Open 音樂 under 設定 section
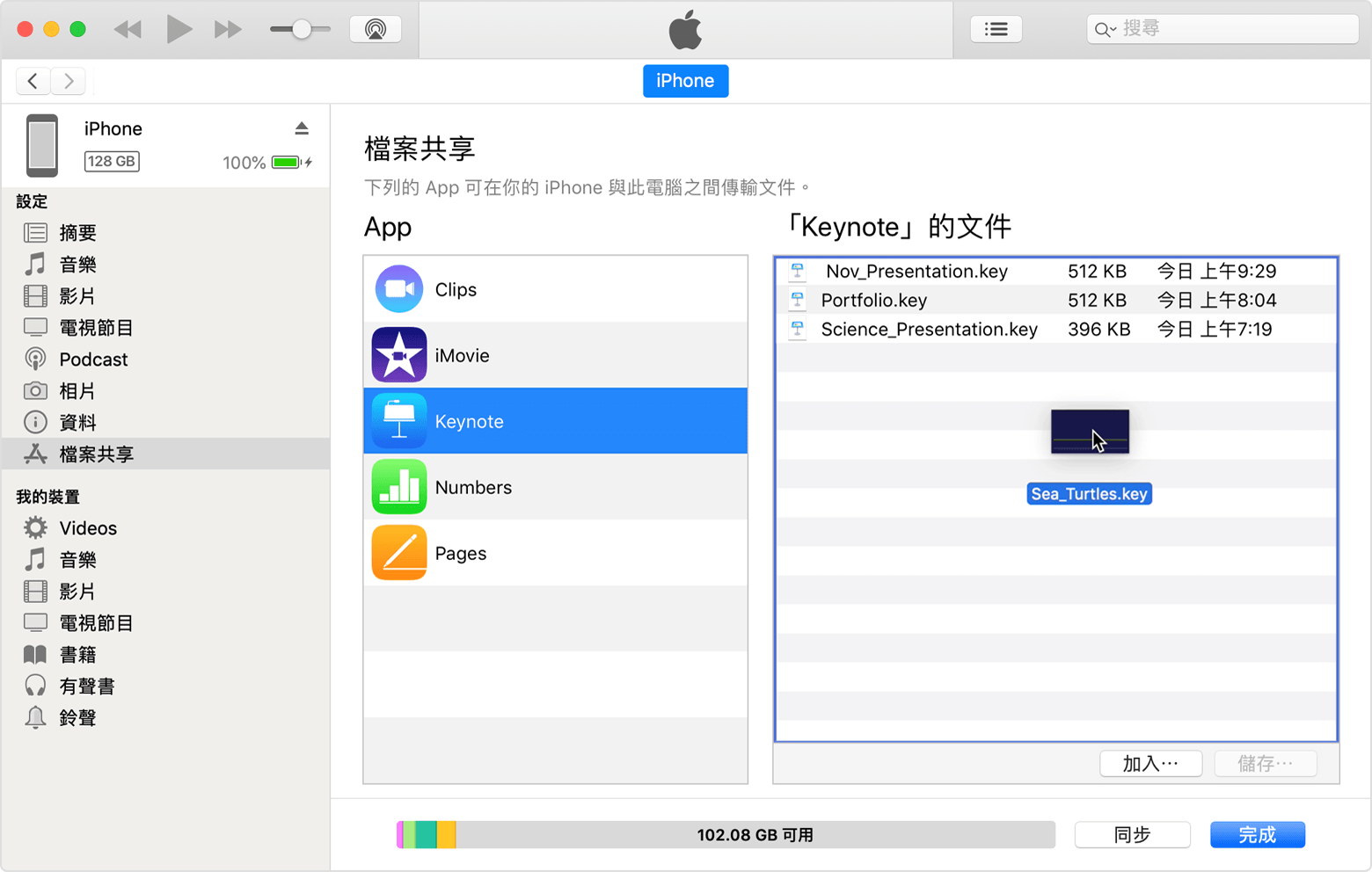1372x872 pixels. [165, 265]
